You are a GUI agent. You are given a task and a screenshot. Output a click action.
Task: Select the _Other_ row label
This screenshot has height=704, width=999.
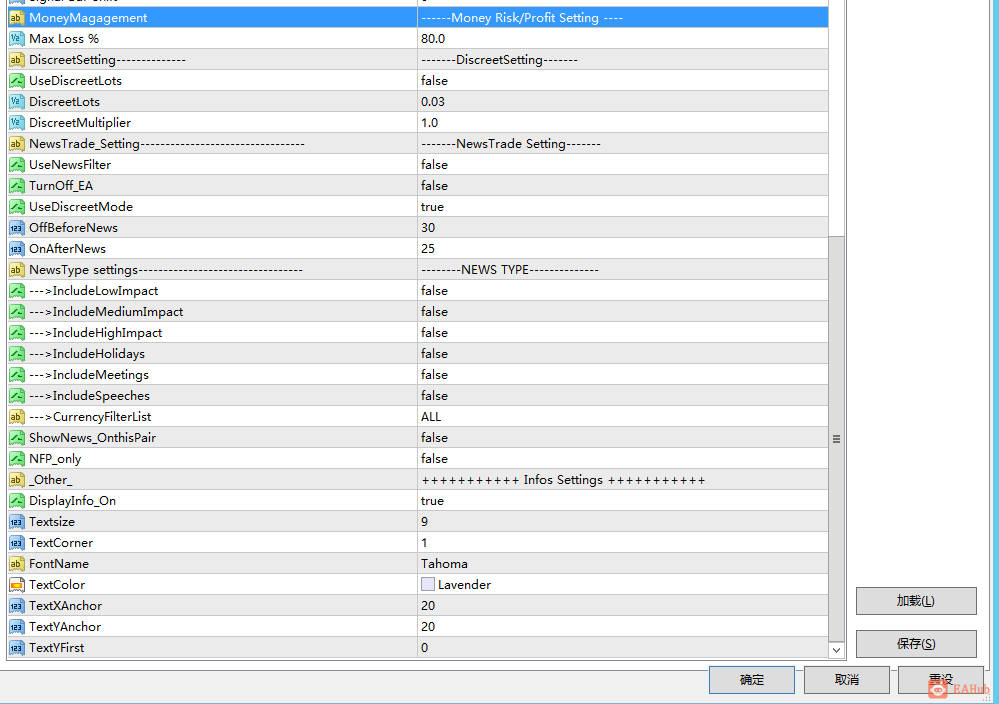(51, 480)
